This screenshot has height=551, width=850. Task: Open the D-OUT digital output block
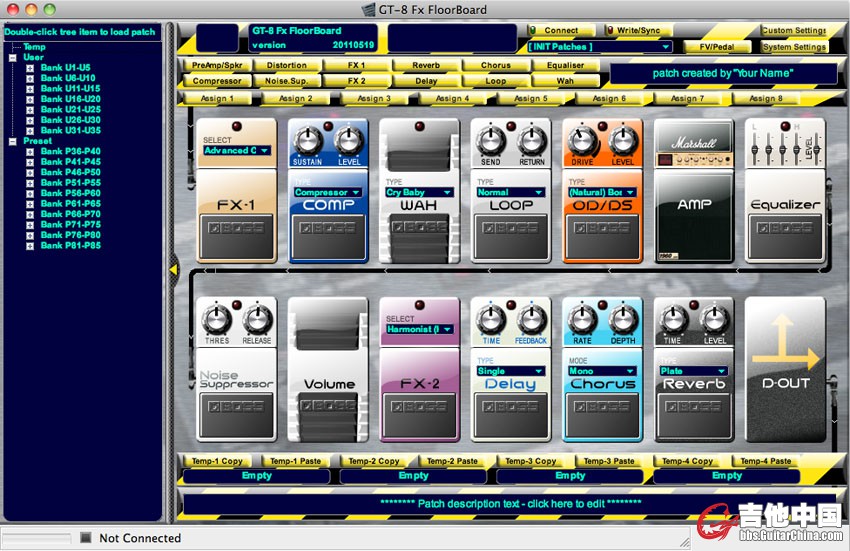(785, 369)
